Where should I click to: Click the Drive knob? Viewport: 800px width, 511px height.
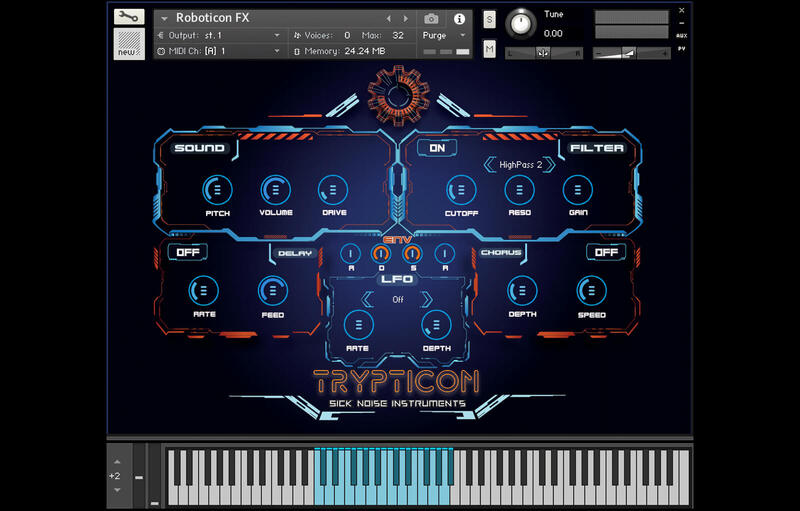pyautogui.click(x=333, y=189)
